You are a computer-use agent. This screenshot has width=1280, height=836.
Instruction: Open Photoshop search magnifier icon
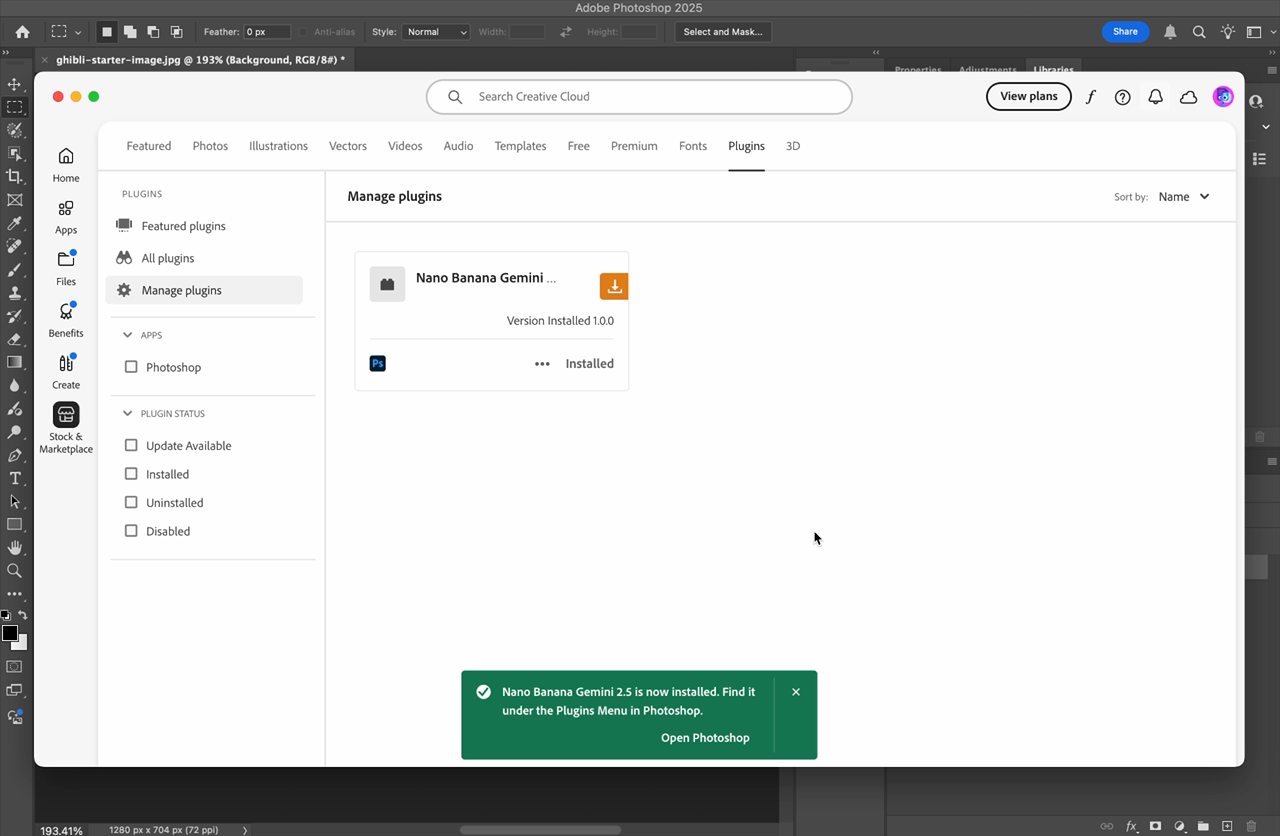(1199, 32)
